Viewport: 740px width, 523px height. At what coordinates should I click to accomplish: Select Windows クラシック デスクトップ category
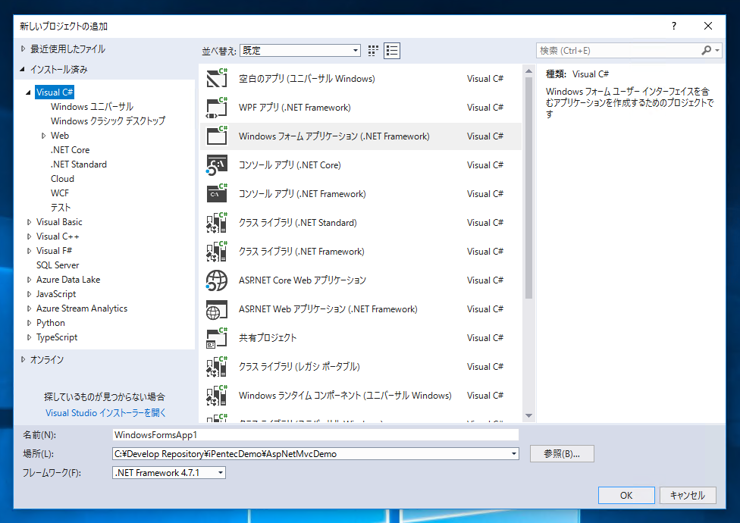pyautogui.click(x=108, y=121)
